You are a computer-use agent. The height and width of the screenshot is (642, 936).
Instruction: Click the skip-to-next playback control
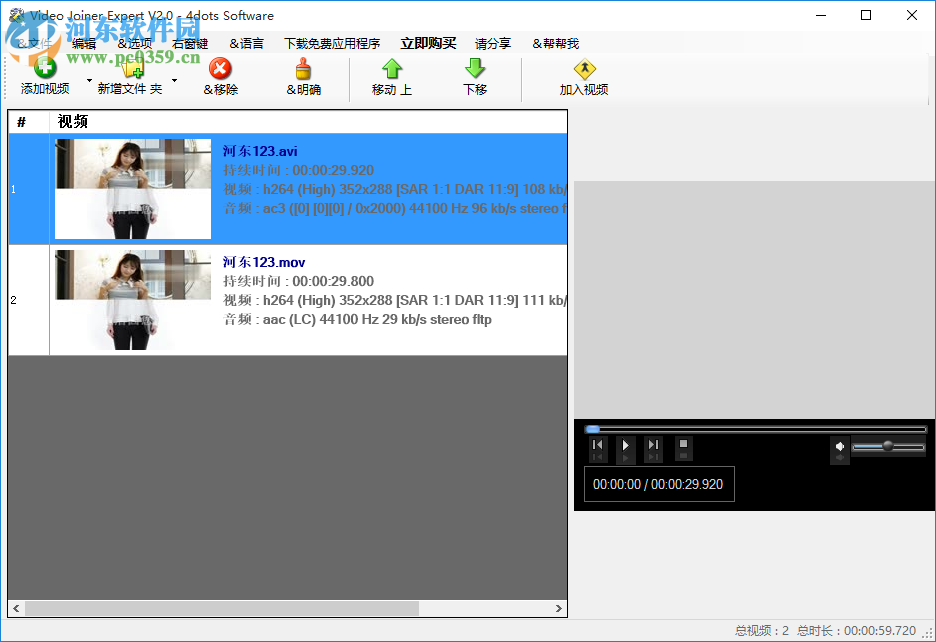tap(653, 445)
